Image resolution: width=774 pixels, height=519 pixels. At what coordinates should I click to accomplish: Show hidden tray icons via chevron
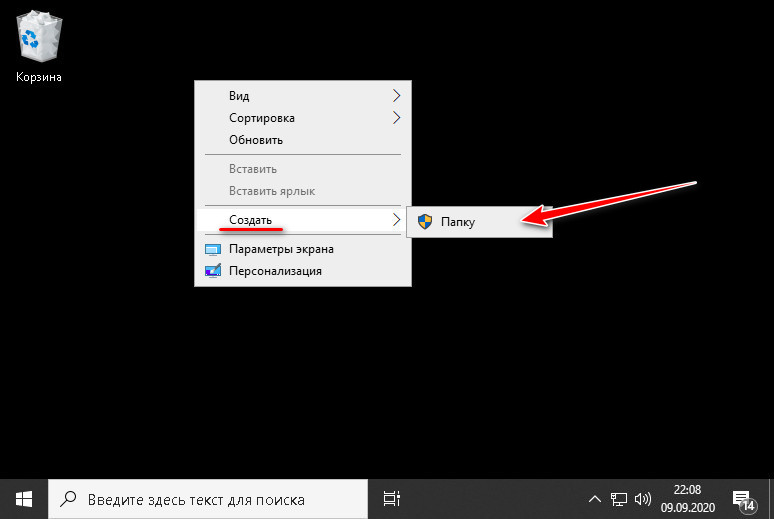coord(595,499)
